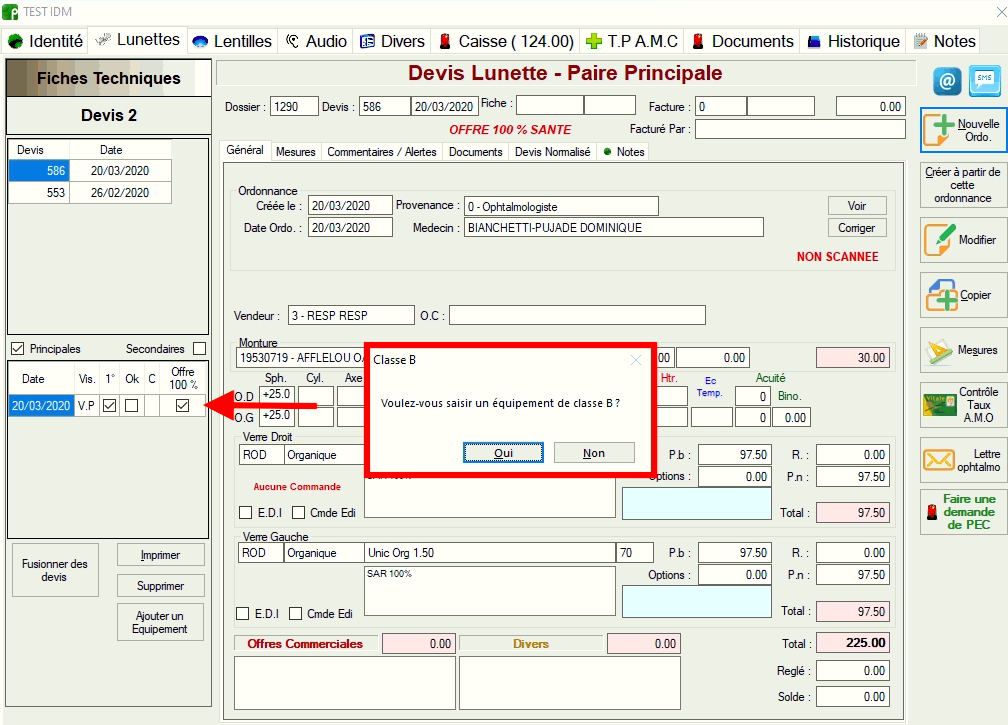Click the Nouvelle Ordo. button

point(963,130)
